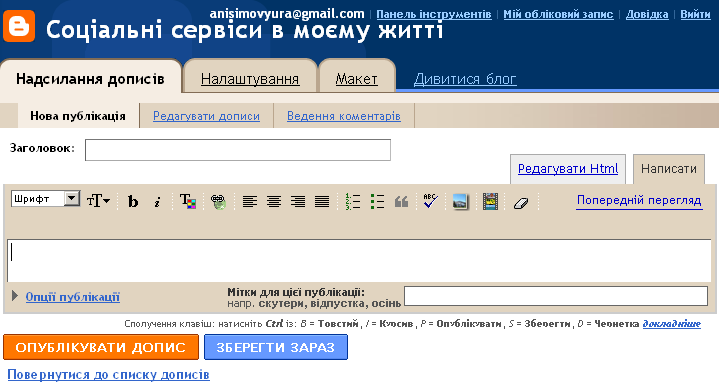
Task: Open the Панель інструментів link
Action: (x=434, y=14)
